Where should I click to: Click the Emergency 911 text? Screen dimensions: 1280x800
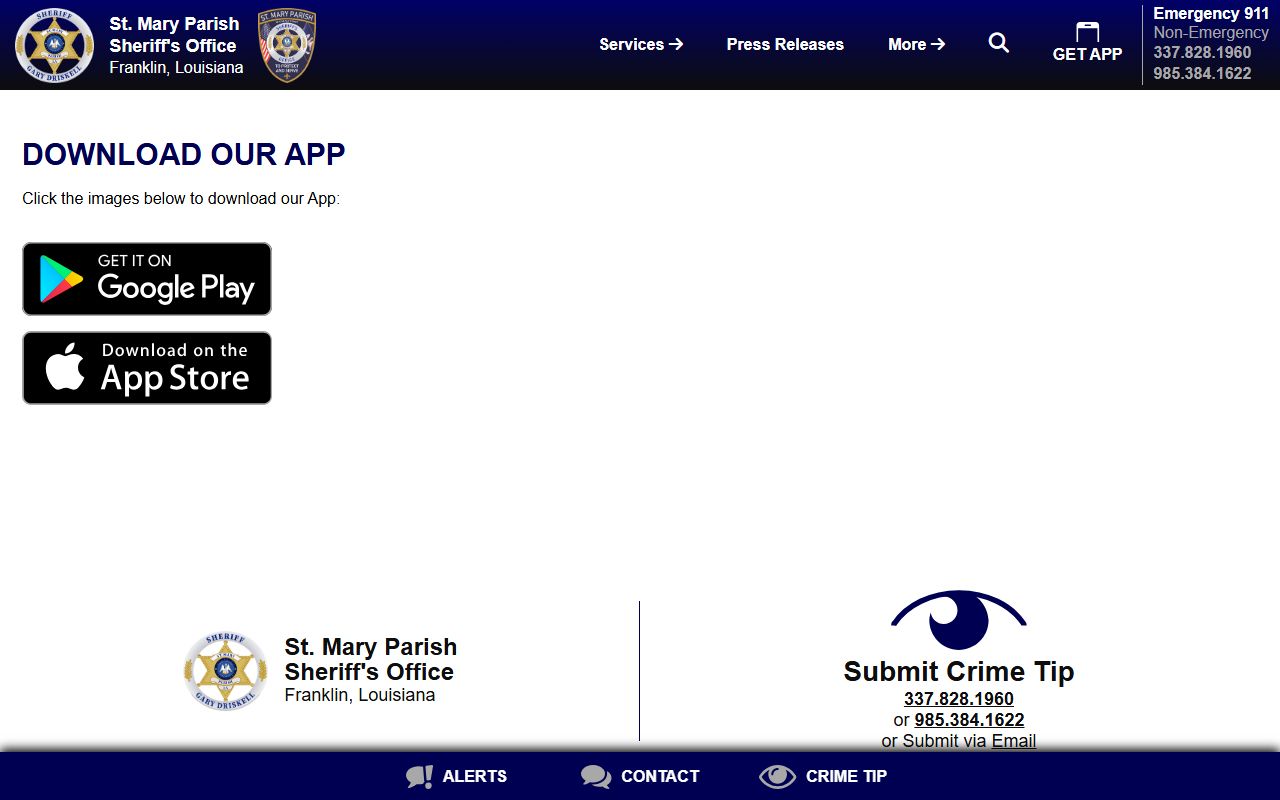(1211, 13)
